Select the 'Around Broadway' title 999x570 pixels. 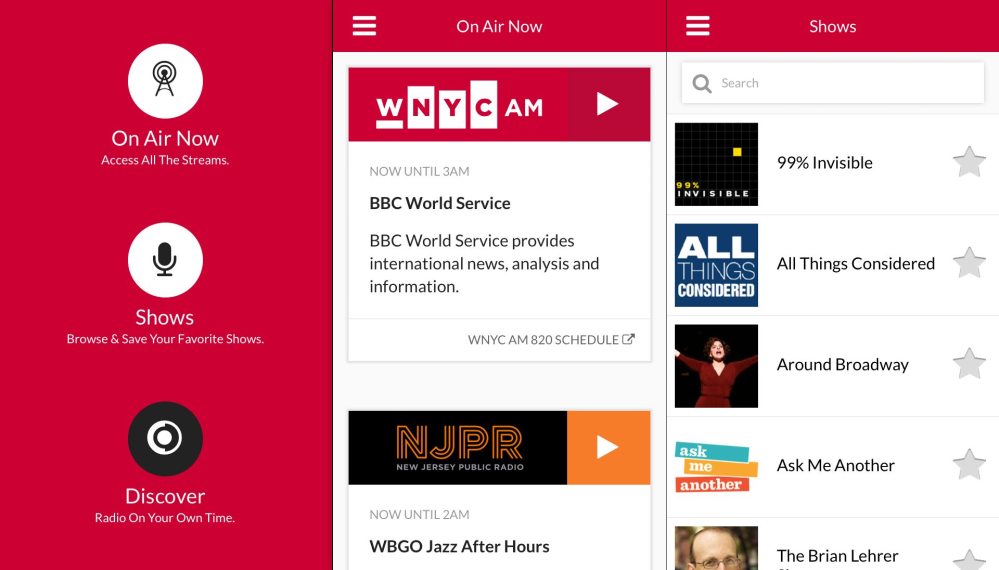[x=842, y=365]
